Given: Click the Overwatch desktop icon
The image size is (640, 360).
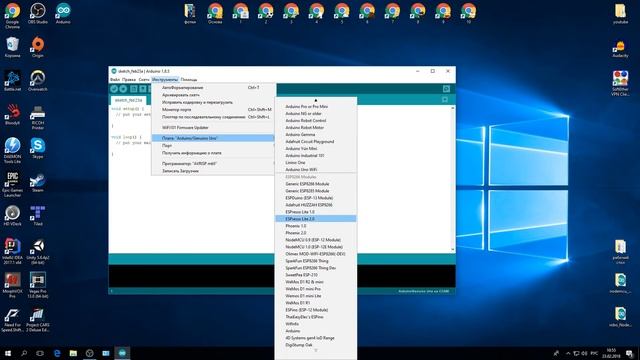Looking at the screenshot, I should point(38,80).
